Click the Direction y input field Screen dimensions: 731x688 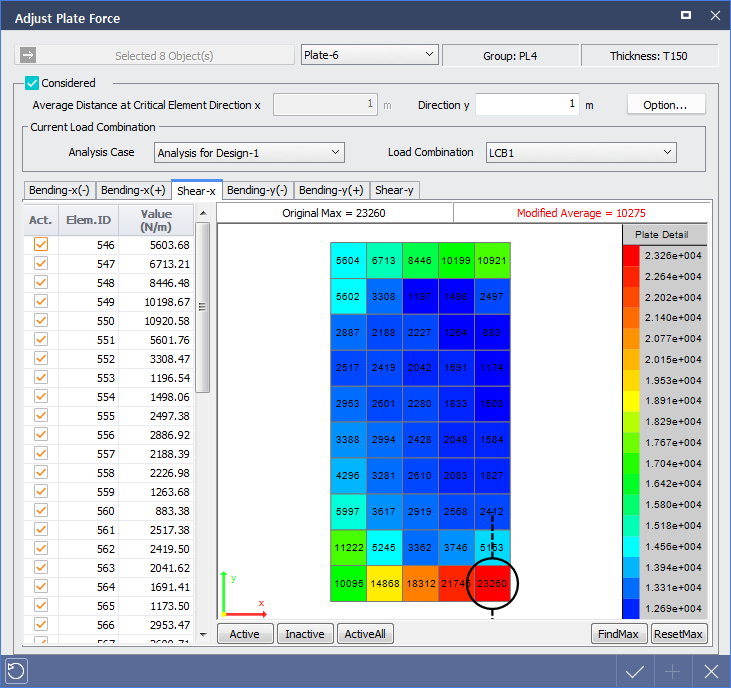coord(527,105)
